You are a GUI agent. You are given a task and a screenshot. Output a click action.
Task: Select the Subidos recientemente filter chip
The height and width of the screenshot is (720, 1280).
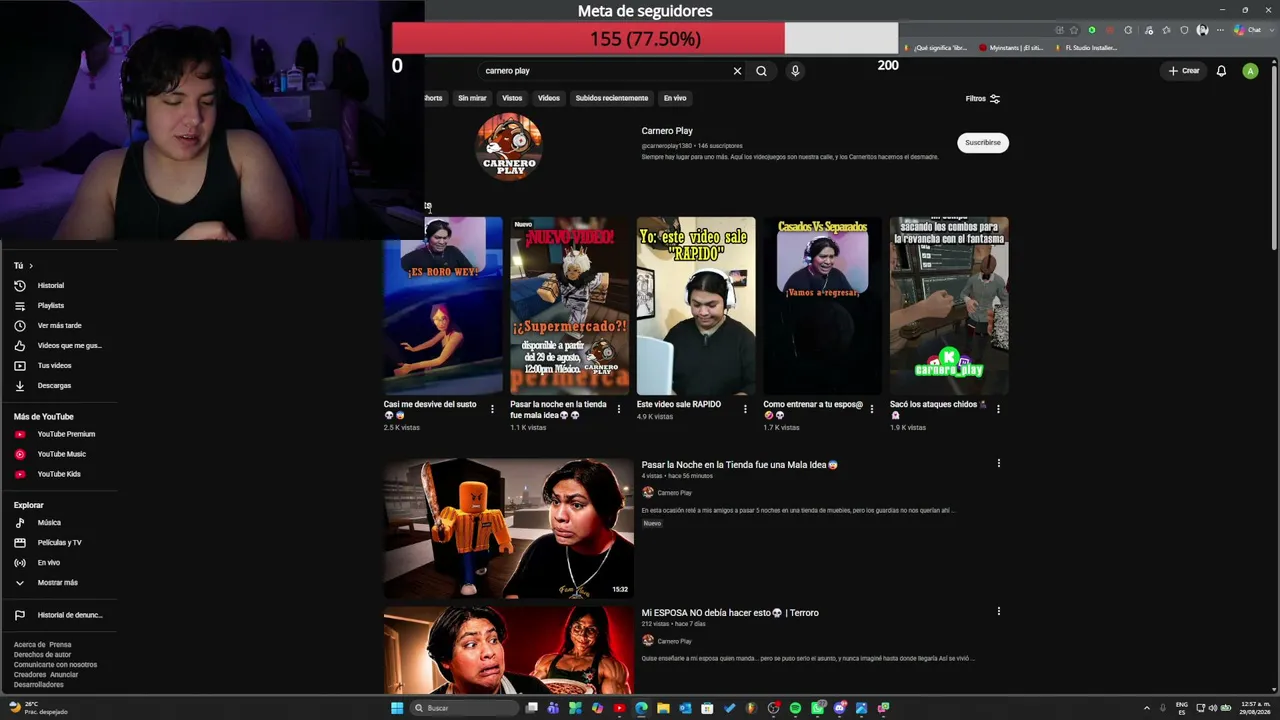click(612, 98)
